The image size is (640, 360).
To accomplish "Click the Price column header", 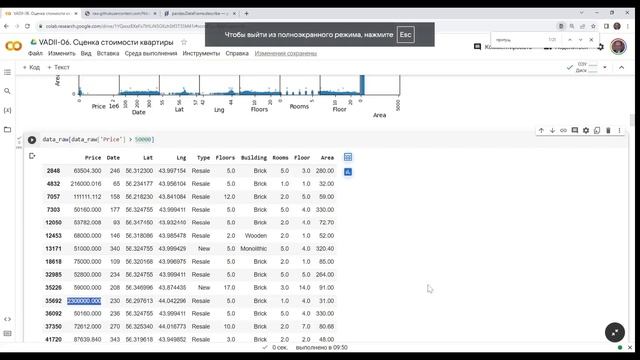I will tap(93, 158).
